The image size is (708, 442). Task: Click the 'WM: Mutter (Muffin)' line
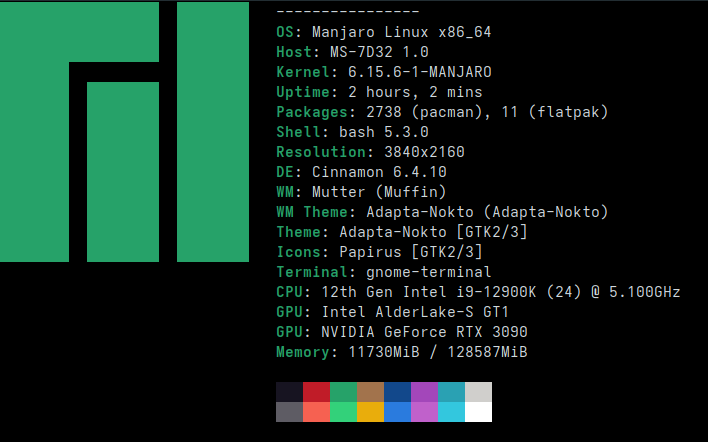coord(361,192)
